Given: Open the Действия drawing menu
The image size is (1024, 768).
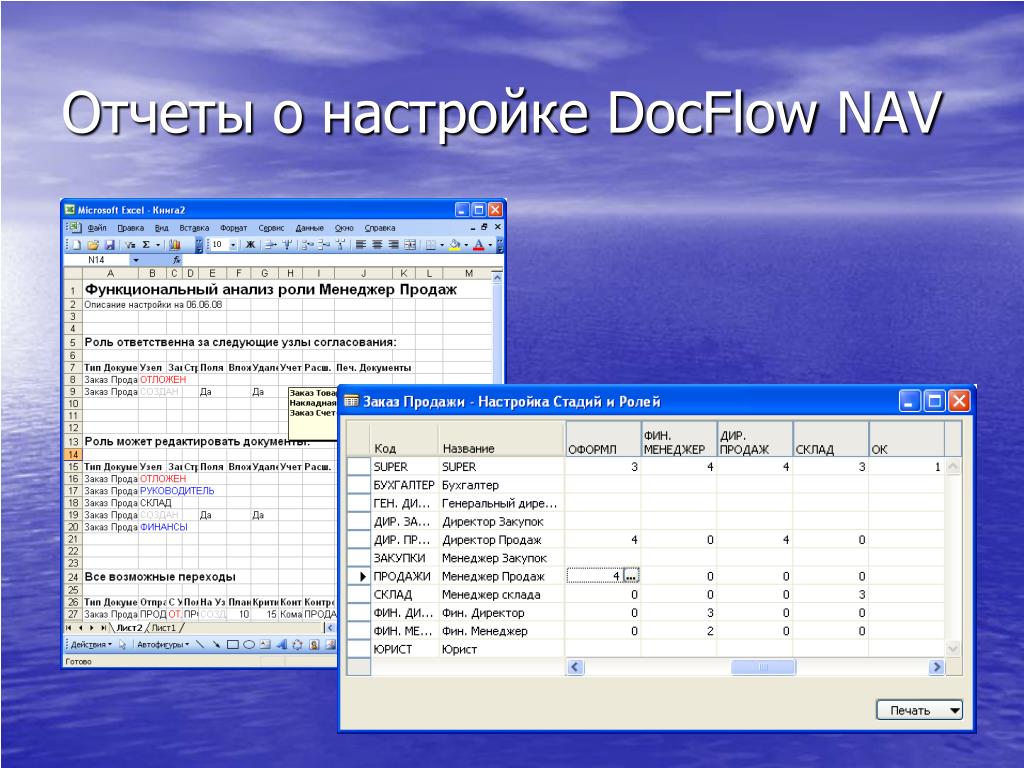Looking at the screenshot, I should [91, 645].
